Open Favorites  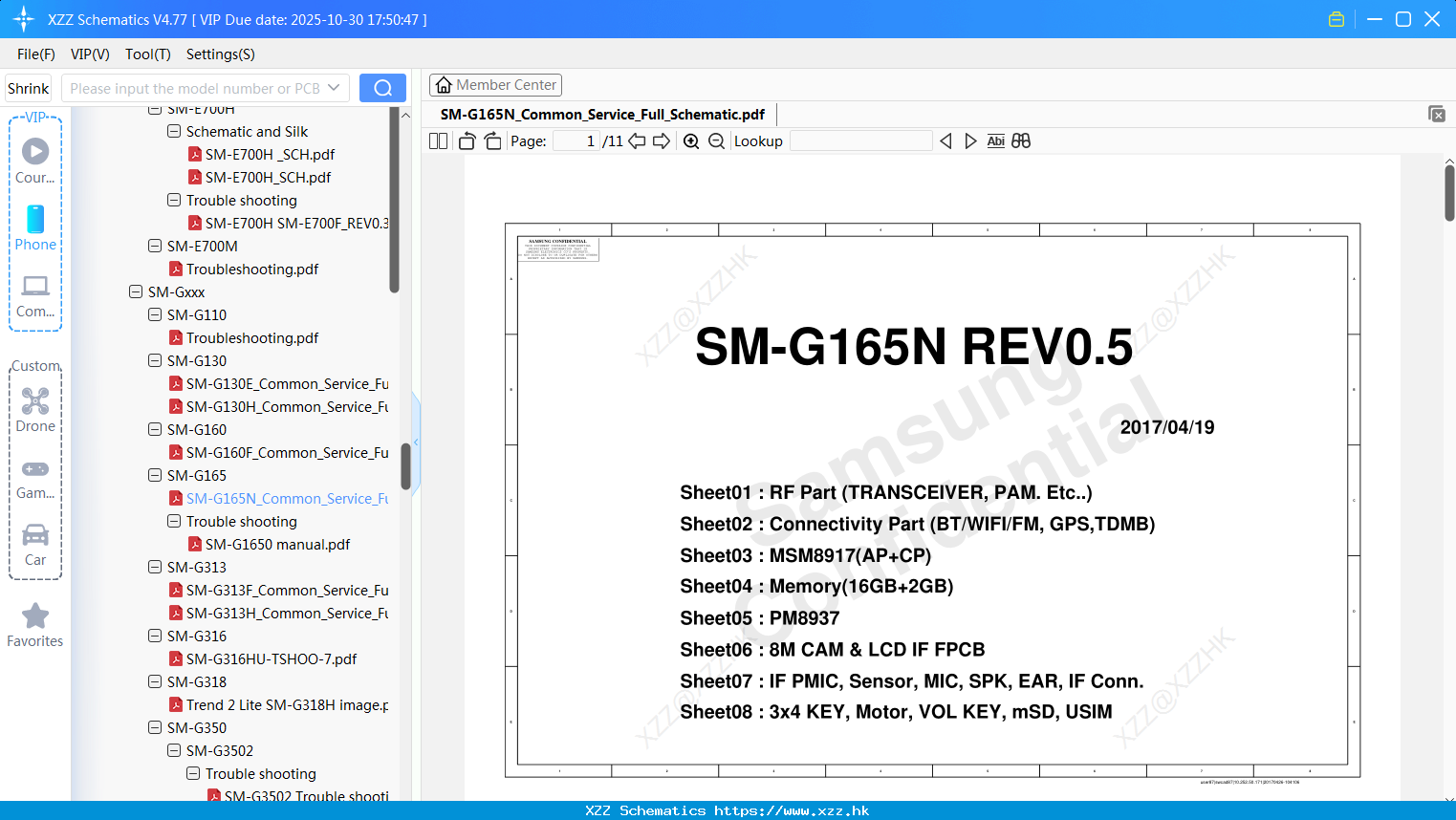coord(35,626)
